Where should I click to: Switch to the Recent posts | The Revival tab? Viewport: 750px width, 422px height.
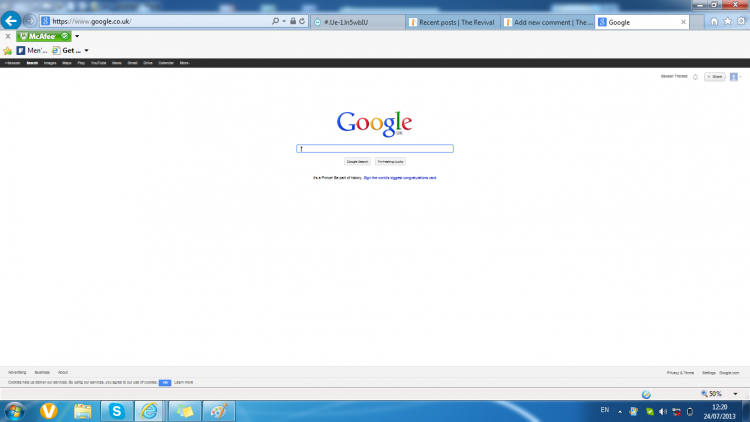(x=452, y=22)
